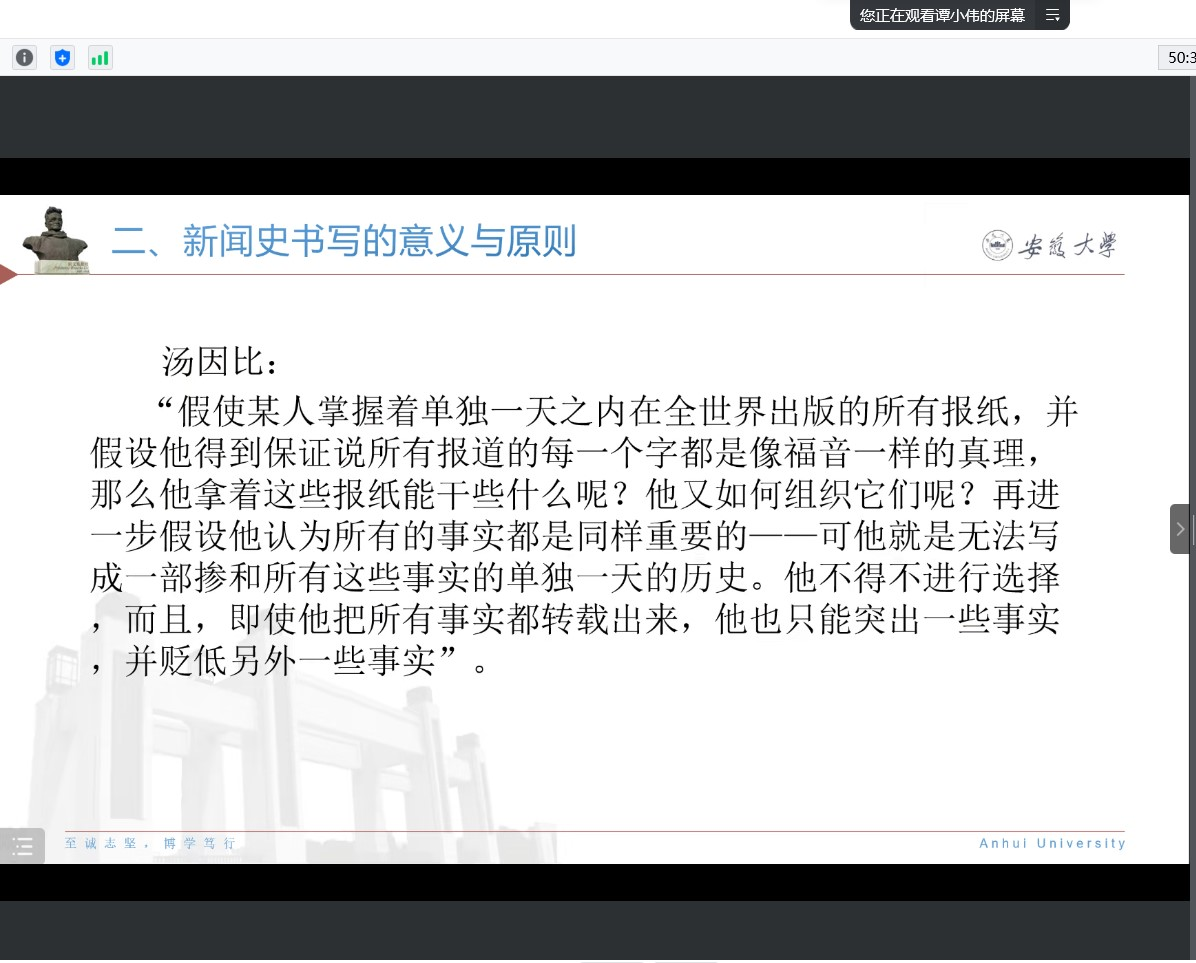Click the red triangle marker beside the title

click(8, 275)
